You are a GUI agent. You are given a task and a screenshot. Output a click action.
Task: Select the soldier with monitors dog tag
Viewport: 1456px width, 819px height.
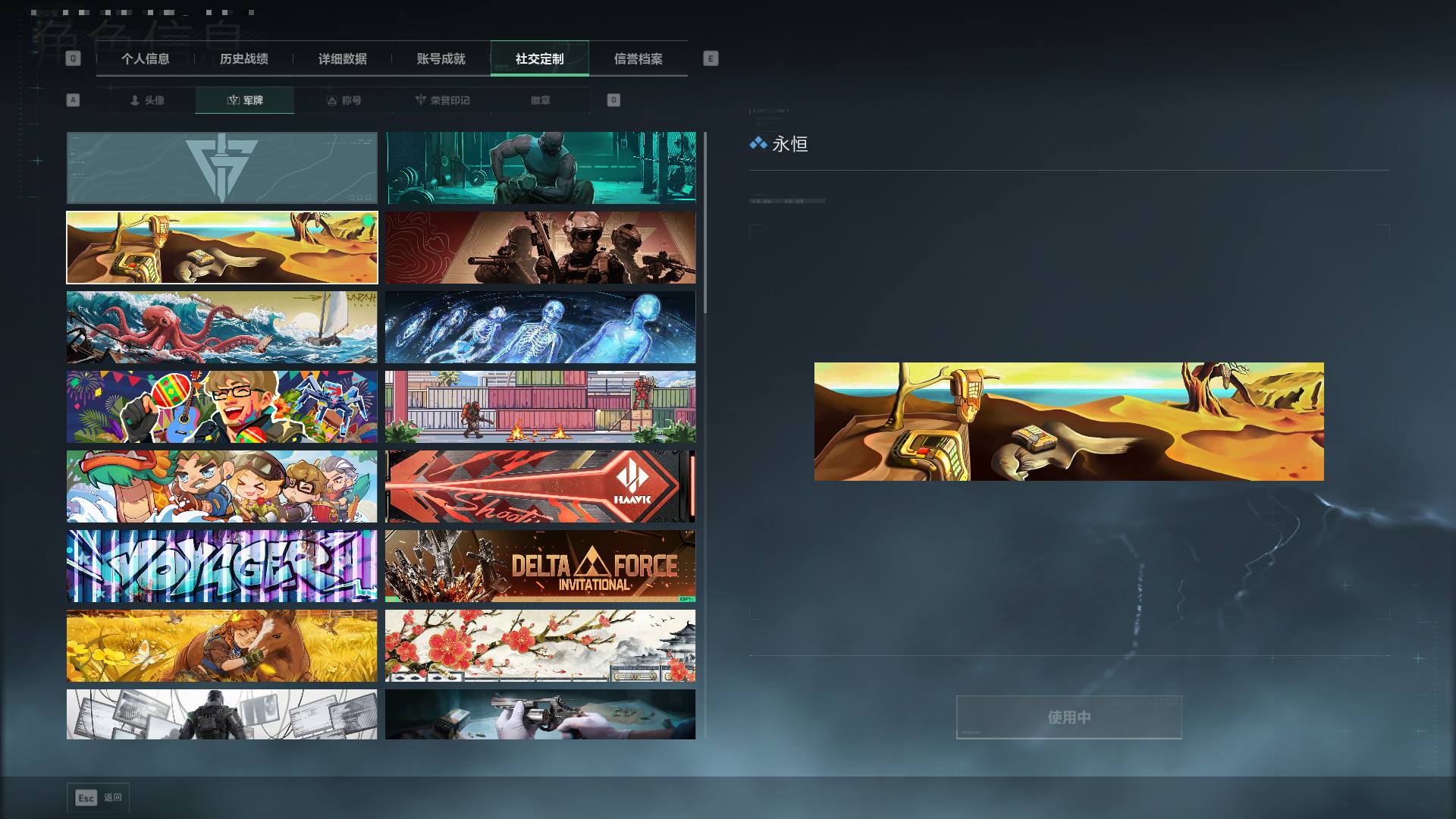pyautogui.click(x=222, y=714)
